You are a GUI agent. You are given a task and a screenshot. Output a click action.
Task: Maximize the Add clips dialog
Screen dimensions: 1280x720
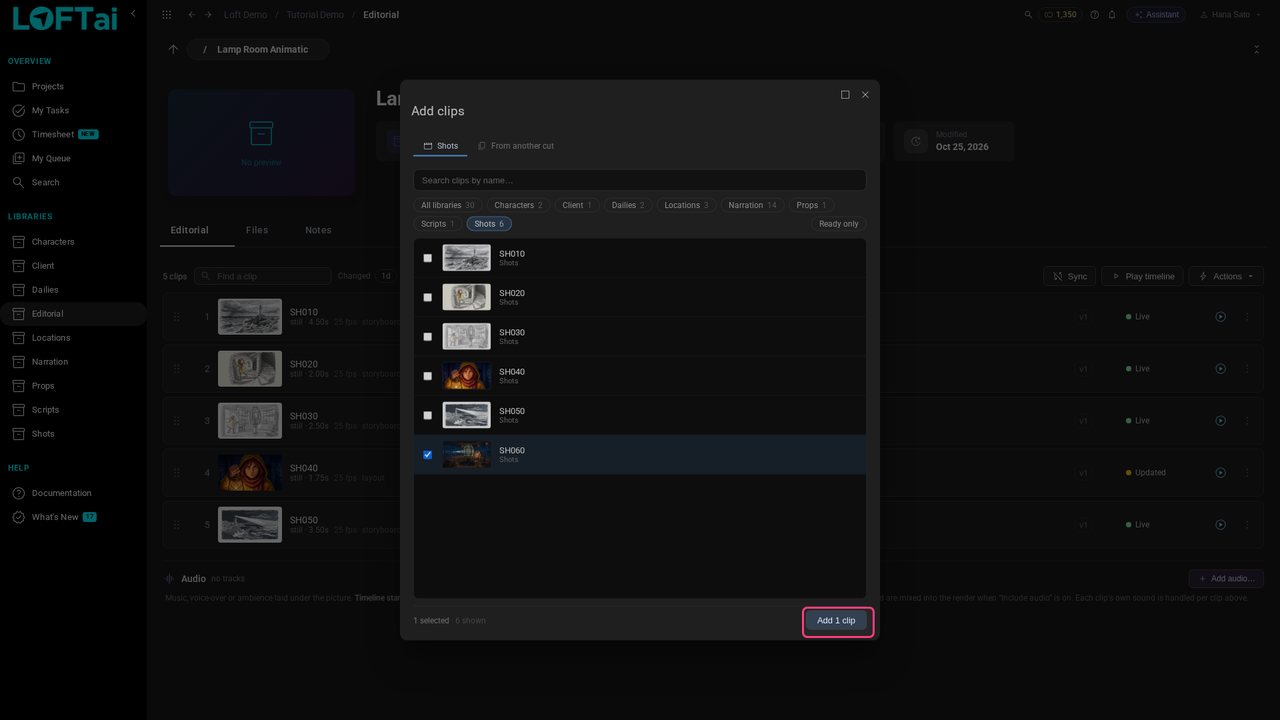click(x=845, y=95)
